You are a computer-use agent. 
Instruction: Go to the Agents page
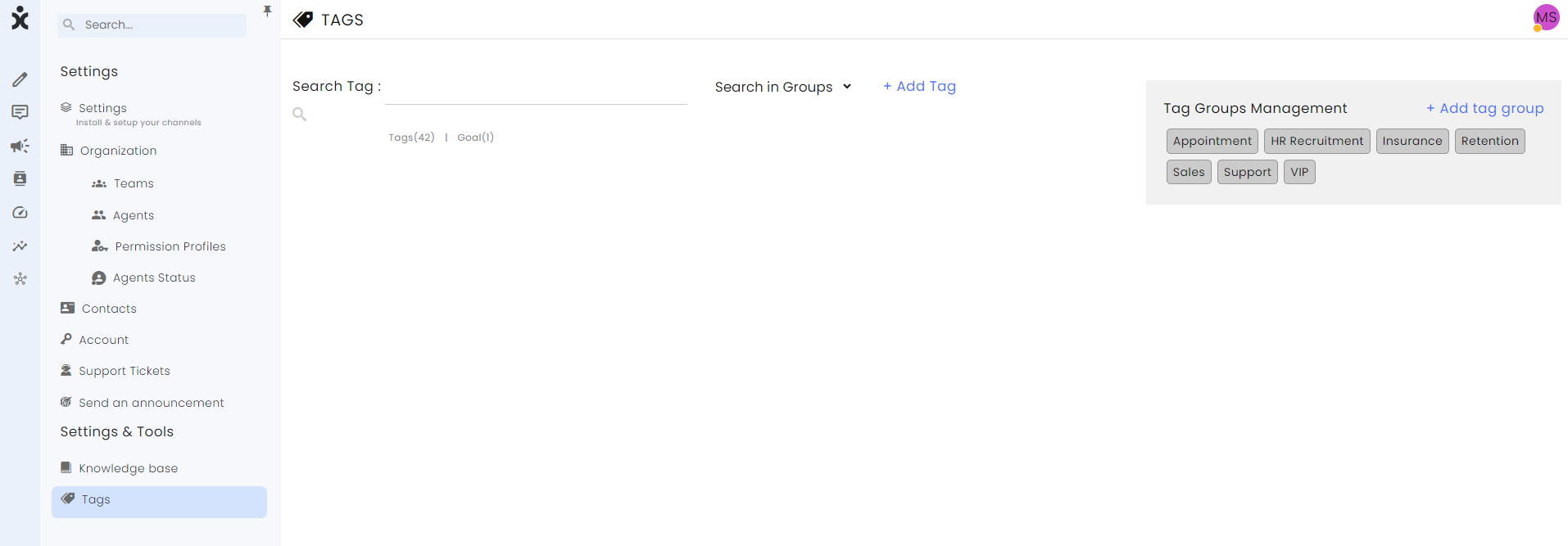click(134, 215)
